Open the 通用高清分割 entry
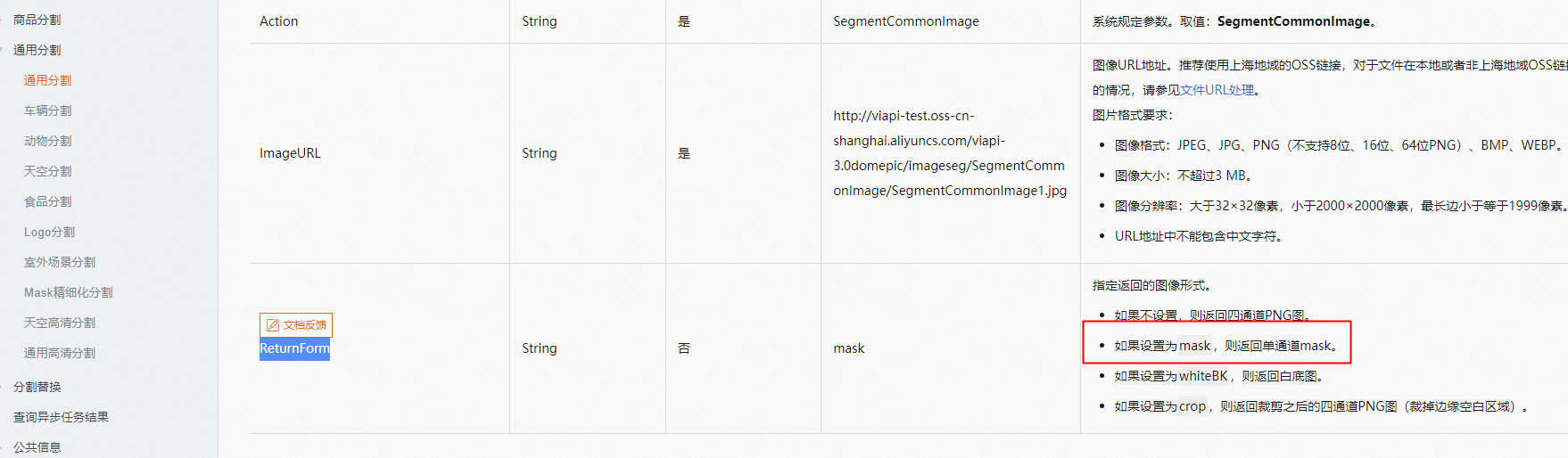Image resolution: width=1568 pixels, height=458 pixels. click(60, 353)
